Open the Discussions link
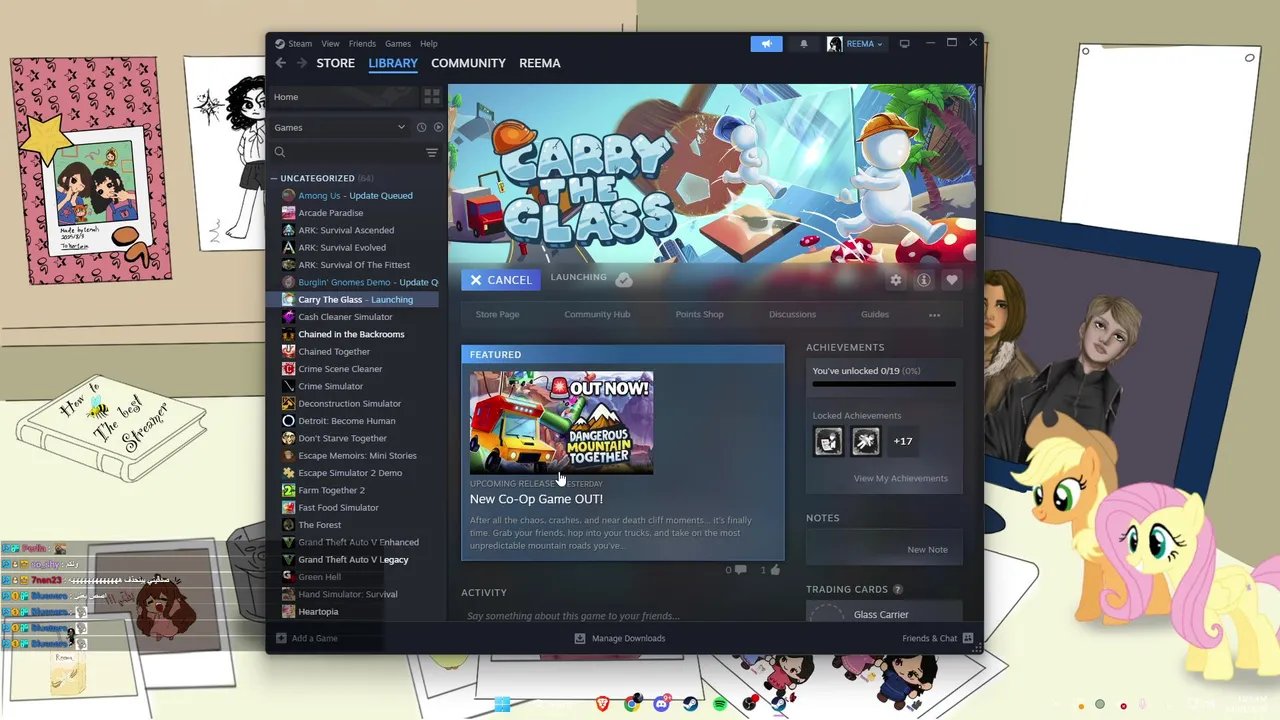Viewport: 1280px width, 720px height. coord(792,315)
